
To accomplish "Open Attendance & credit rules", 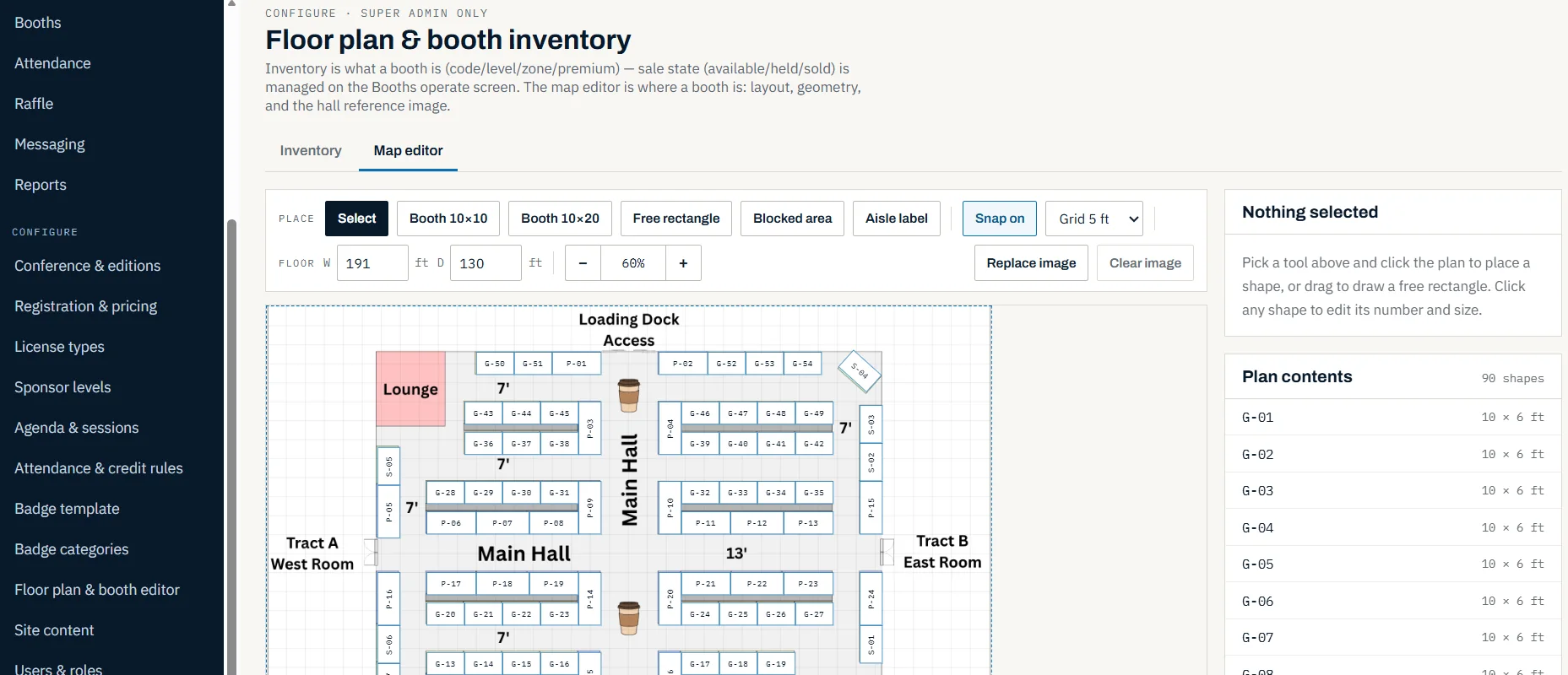I will (x=99, y=468).
